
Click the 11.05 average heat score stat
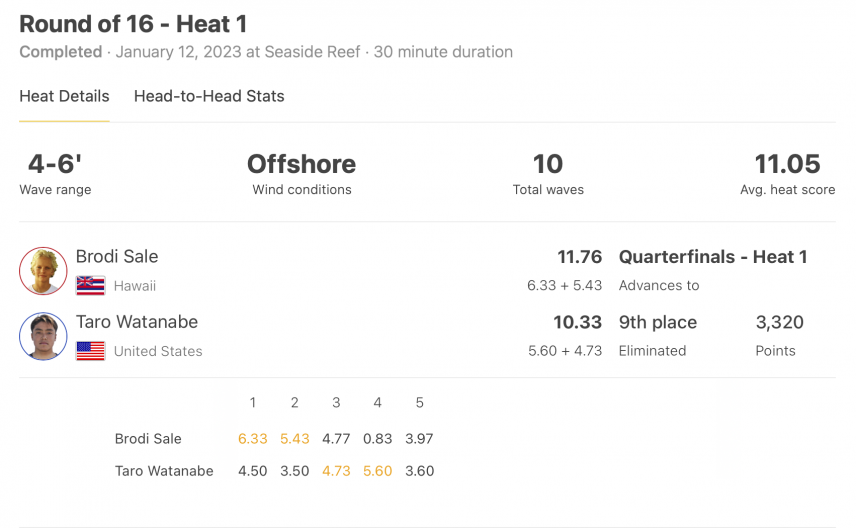click(x=787, y=164)
